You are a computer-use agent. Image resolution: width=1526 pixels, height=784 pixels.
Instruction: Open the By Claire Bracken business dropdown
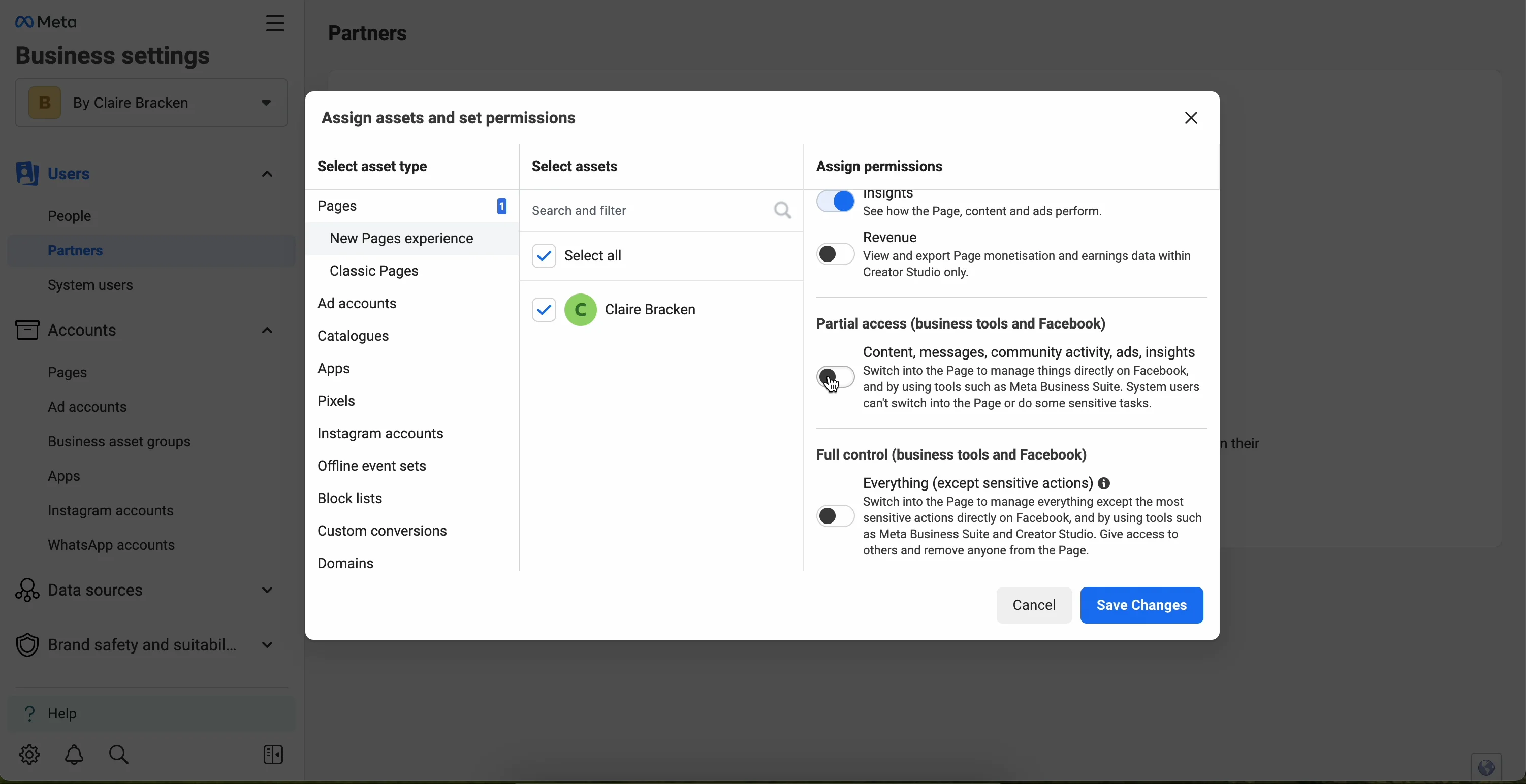click(151, 103)
